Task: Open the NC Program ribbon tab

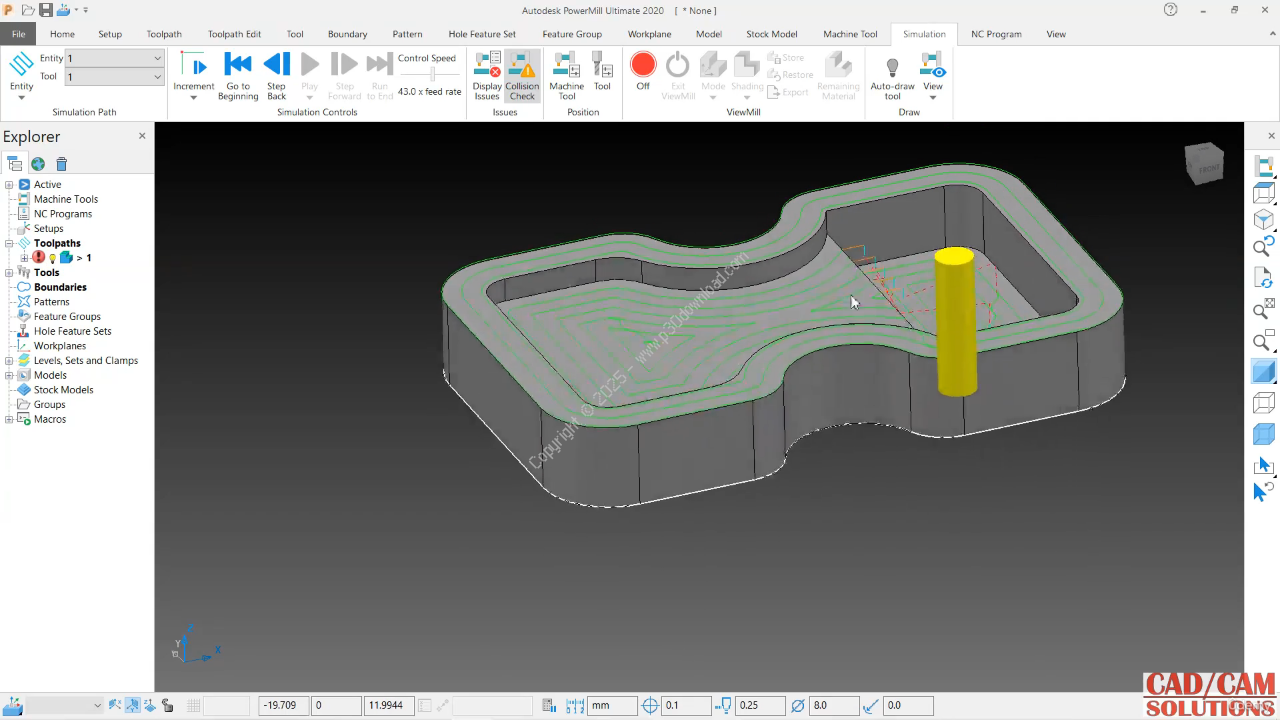Action: point(996,34)
